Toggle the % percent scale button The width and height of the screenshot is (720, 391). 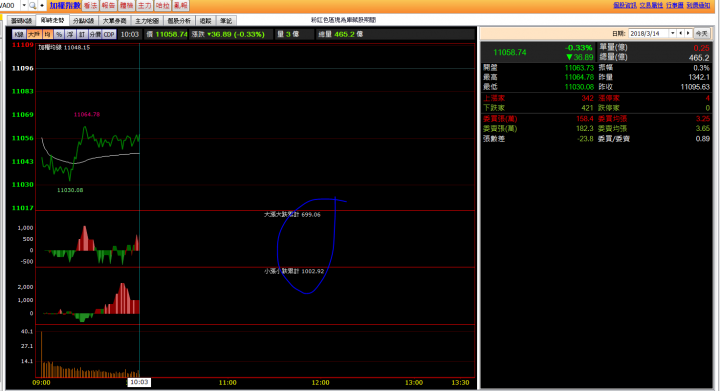pos(59,34)
